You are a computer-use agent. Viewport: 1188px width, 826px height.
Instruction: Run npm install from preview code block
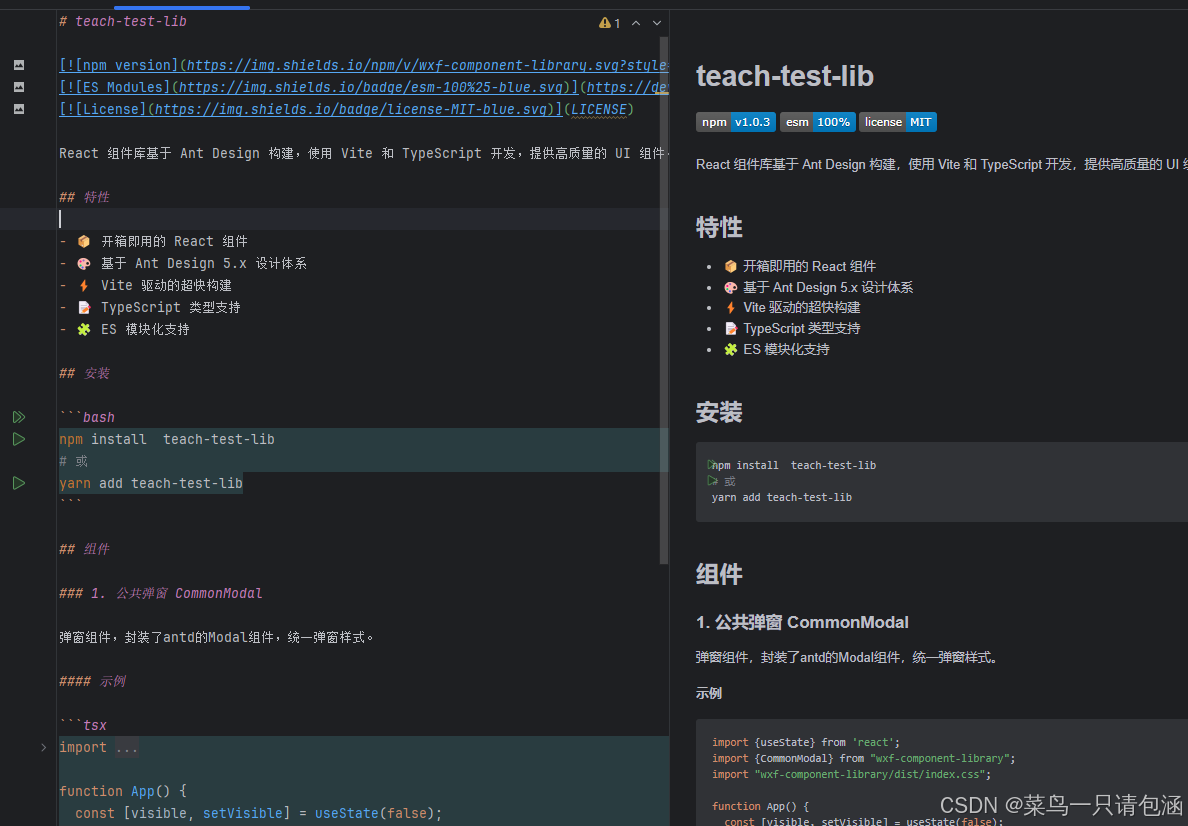tap(711, 465)
